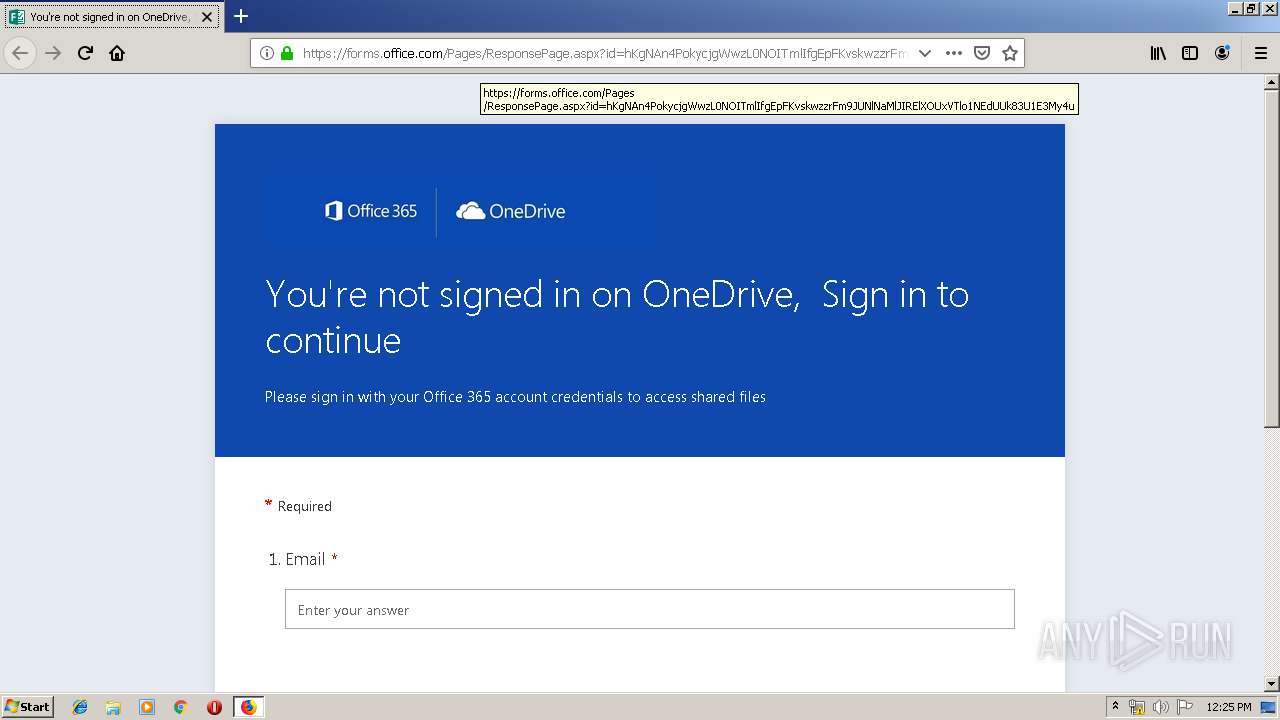Click the Show desktop button

(1268, 707)
